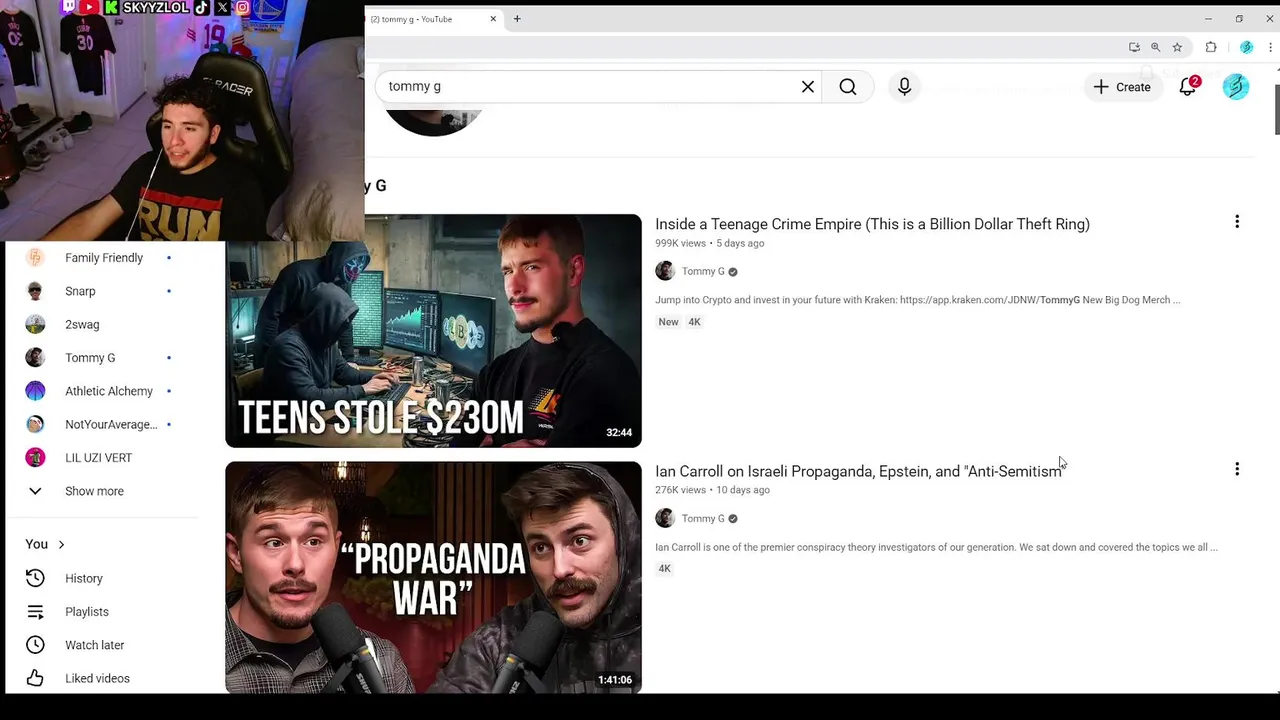Click '276K views' on second video
The width and height of the screenshot is (1280, 720).
coord(680,490)
